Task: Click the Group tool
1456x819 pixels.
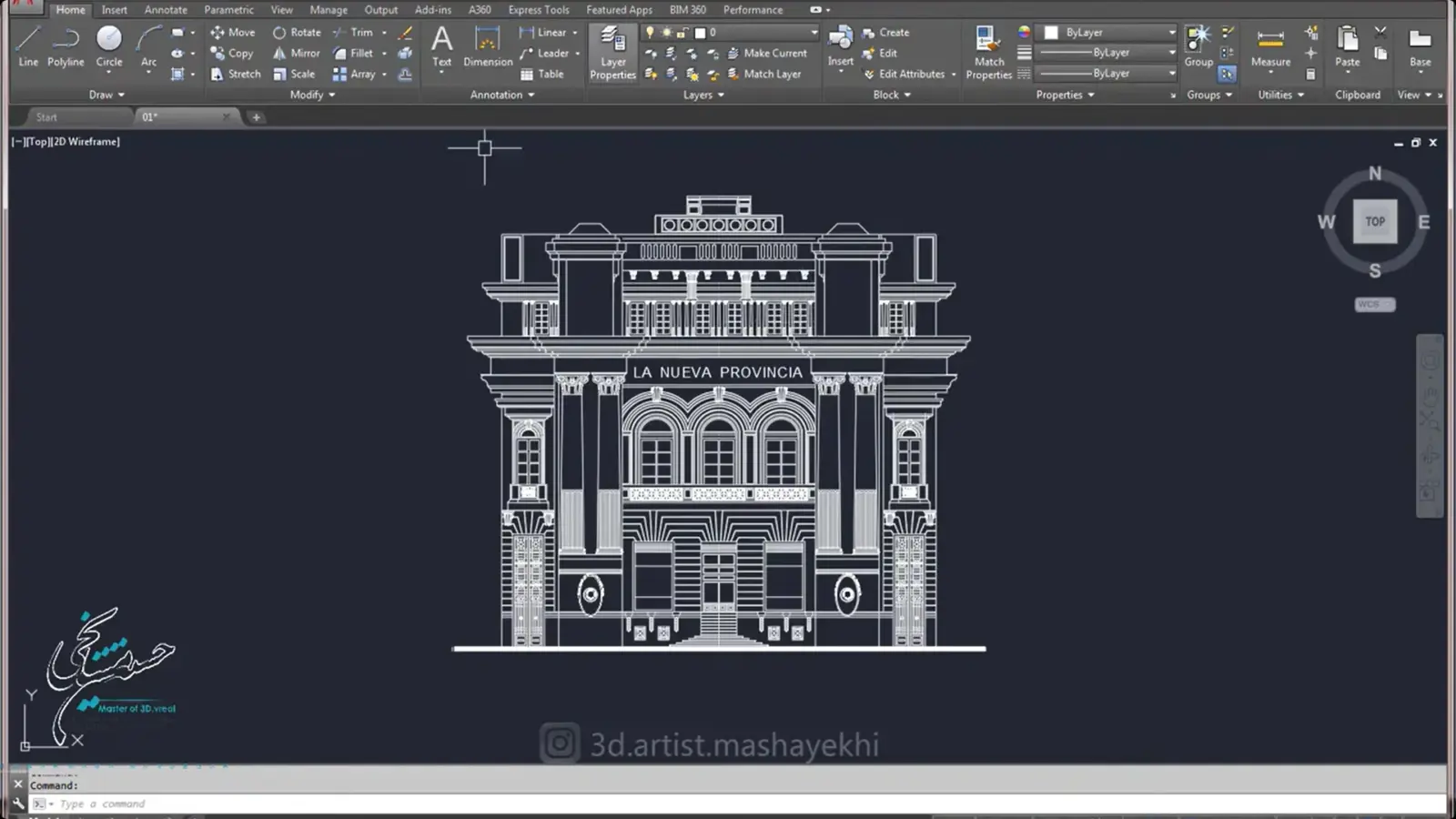Action: (x=1198, y=46)
